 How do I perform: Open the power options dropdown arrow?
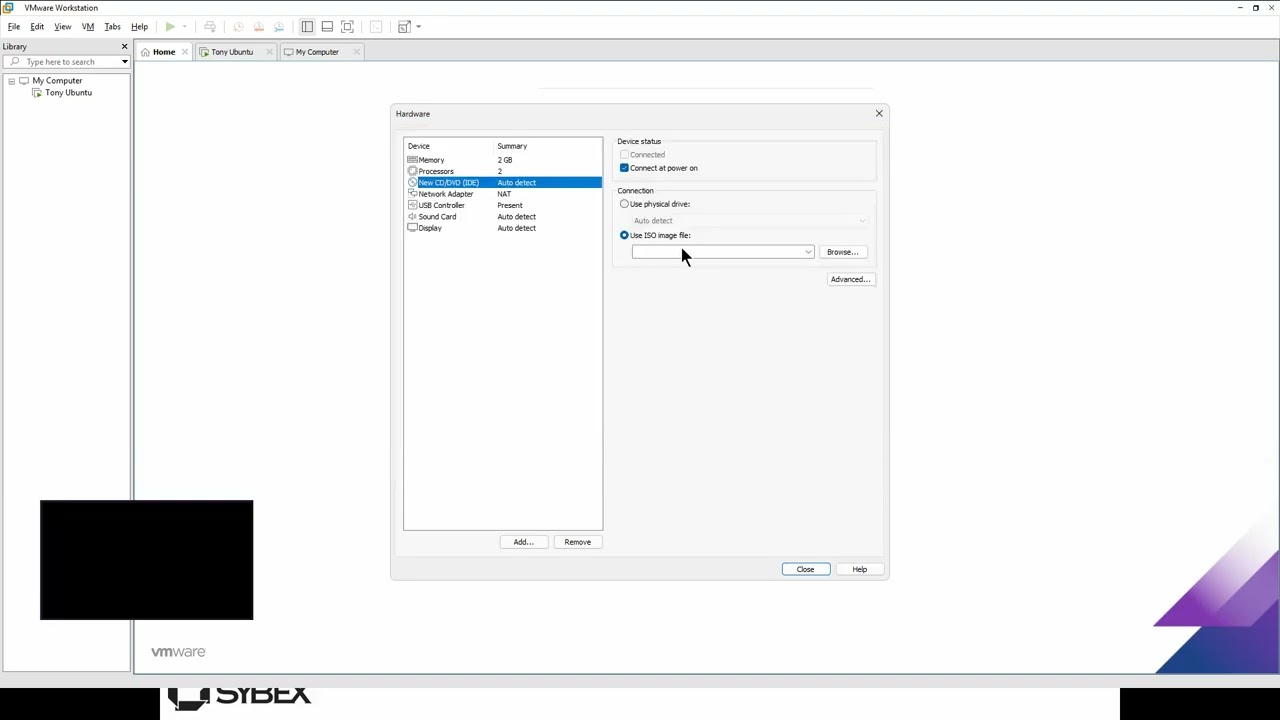pos(184,27)
